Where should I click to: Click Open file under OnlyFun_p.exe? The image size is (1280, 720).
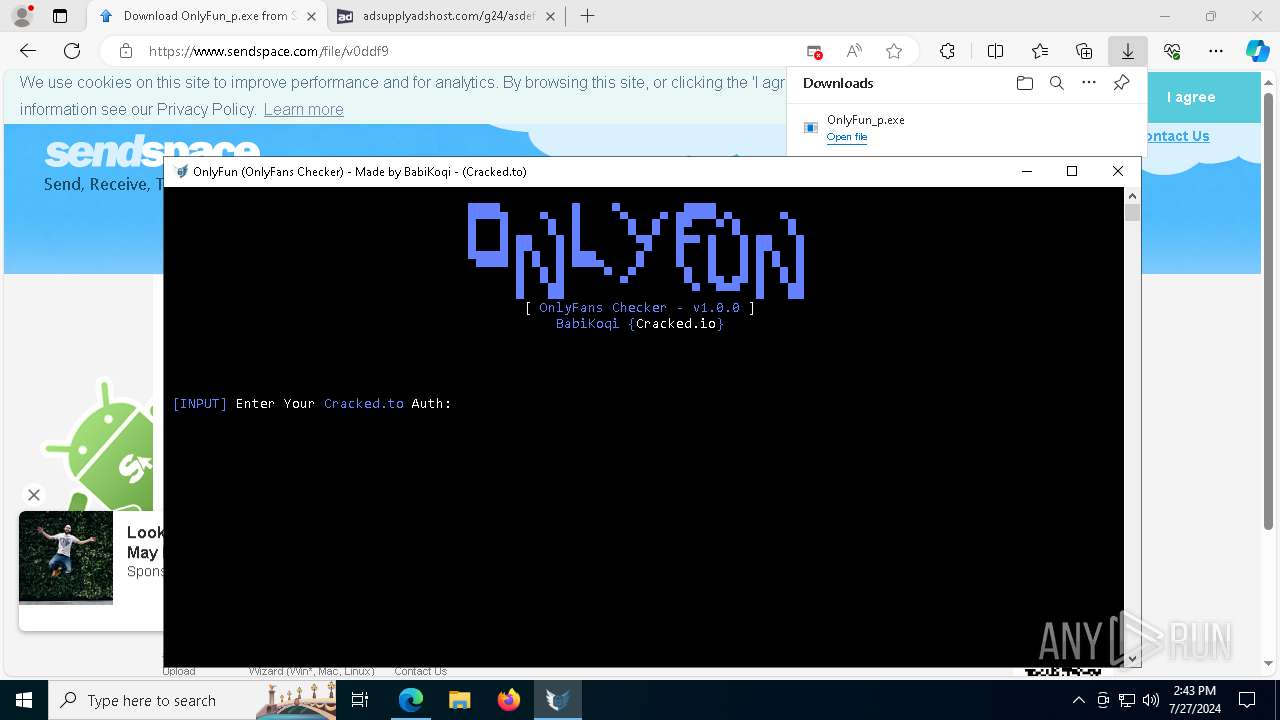(x=846, y=137)
